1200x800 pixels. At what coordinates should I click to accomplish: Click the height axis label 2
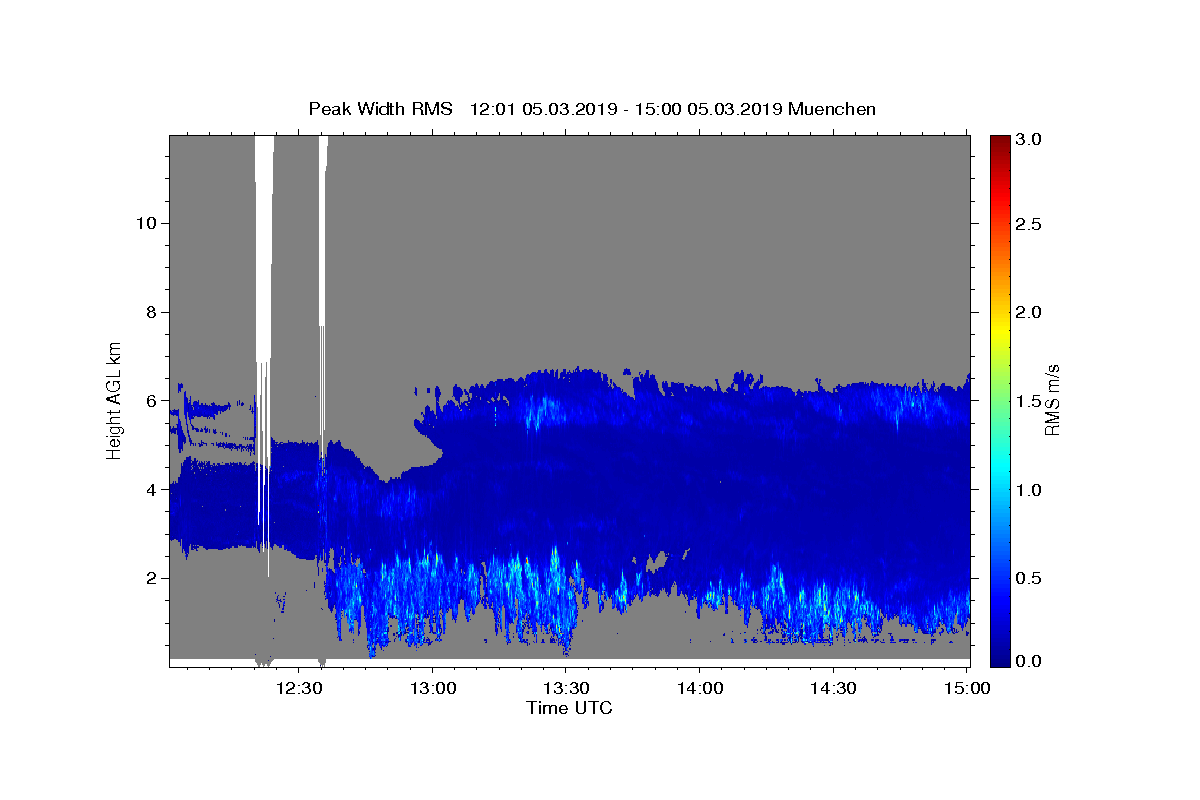[149, 578]
